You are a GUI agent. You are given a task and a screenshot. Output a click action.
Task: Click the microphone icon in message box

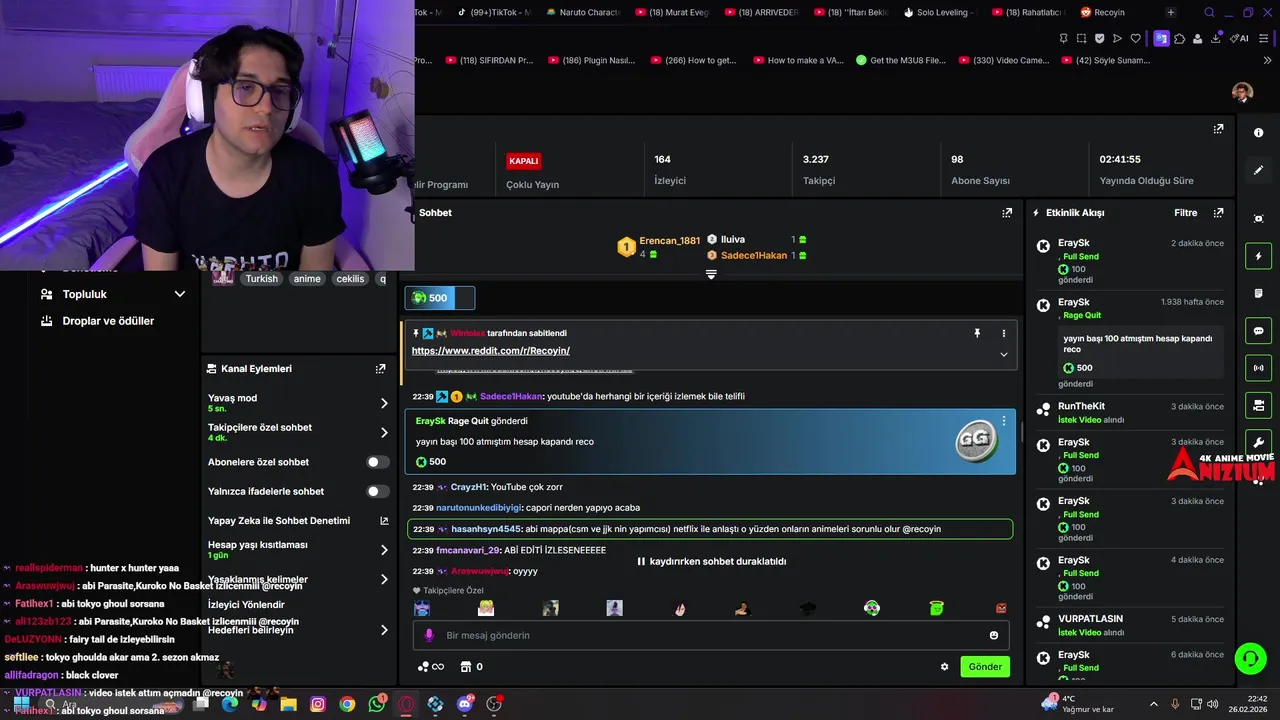click(429, 635)
